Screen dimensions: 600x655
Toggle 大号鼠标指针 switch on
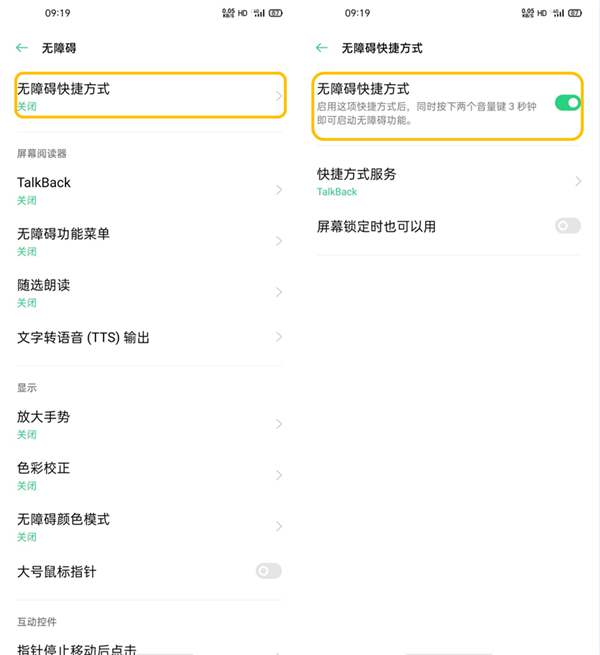click(x=268, y=571)
